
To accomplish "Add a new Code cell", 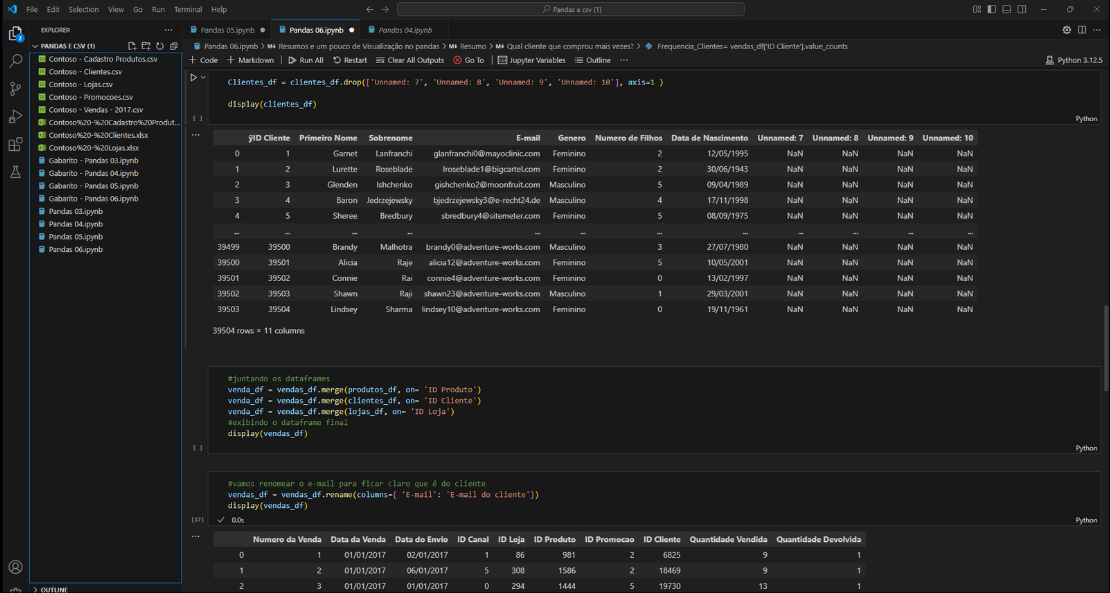I will point(203,60).
